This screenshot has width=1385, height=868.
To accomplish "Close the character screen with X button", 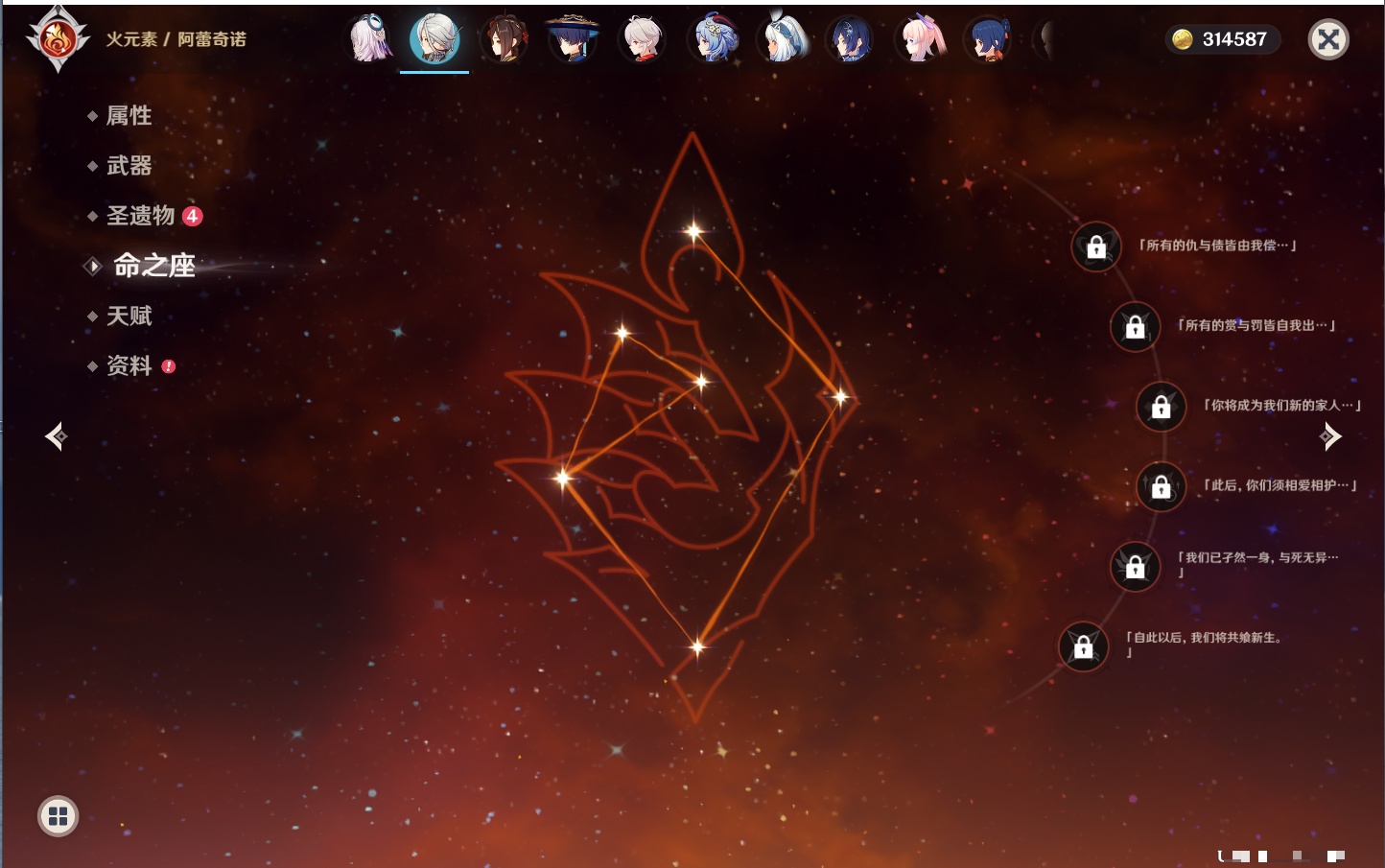I will click(x=1328, y=39).
